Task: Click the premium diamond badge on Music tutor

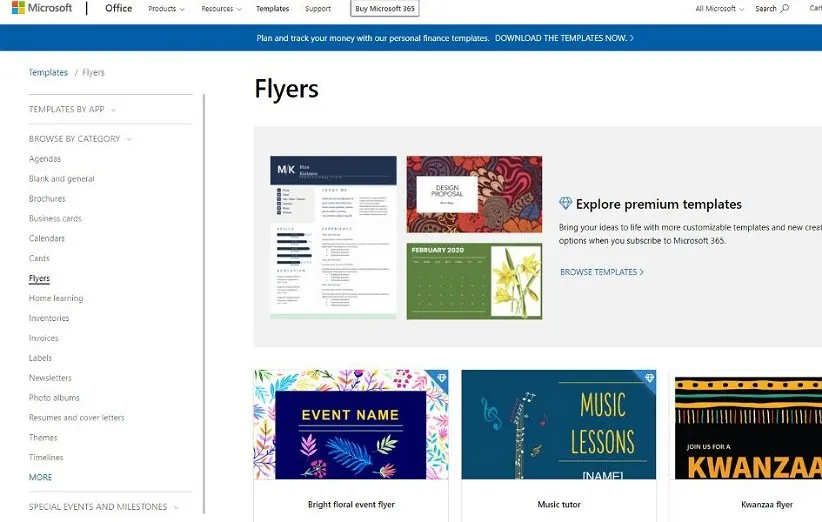Action: point(649,378)
